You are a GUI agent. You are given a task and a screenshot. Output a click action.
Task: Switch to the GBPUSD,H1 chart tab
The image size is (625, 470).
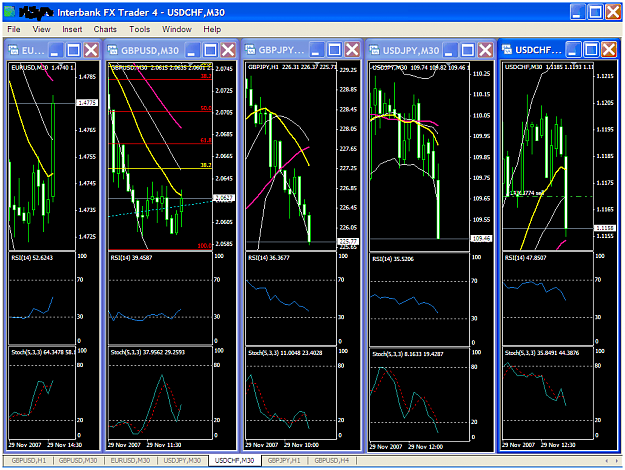click(x=29, y=460)
